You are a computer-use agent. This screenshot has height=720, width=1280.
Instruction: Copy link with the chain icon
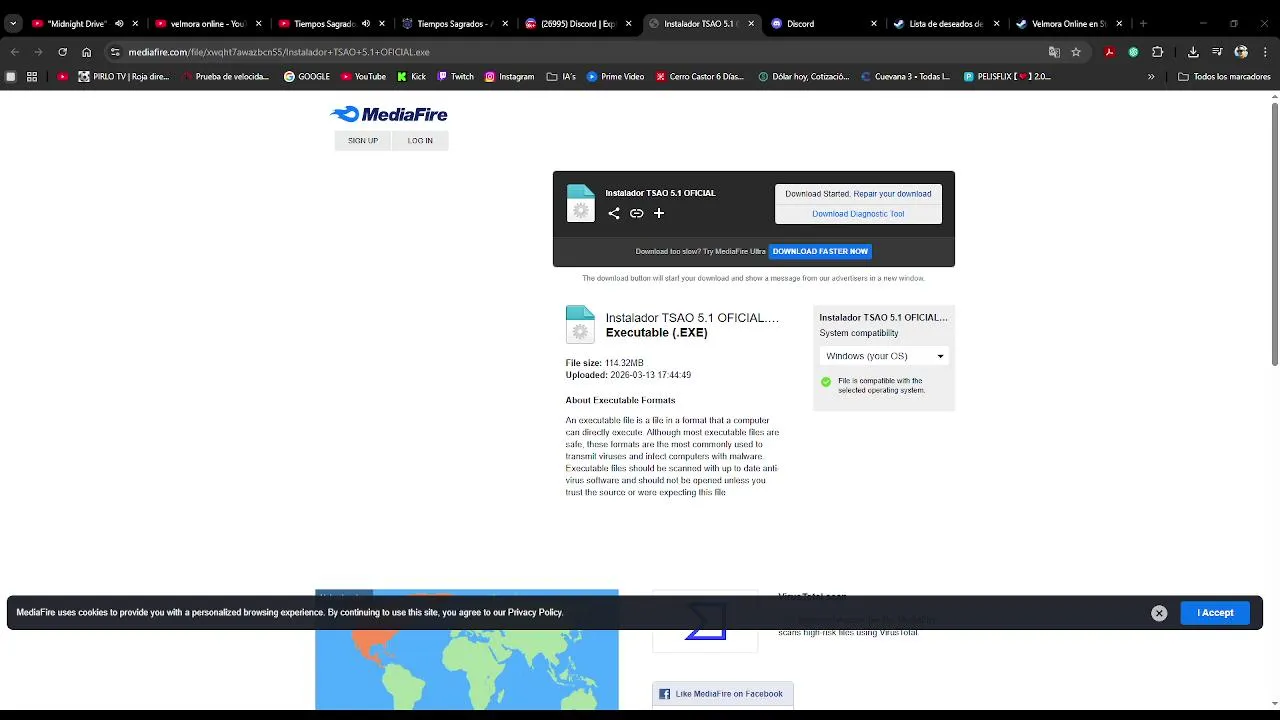(x=636, y=213)
